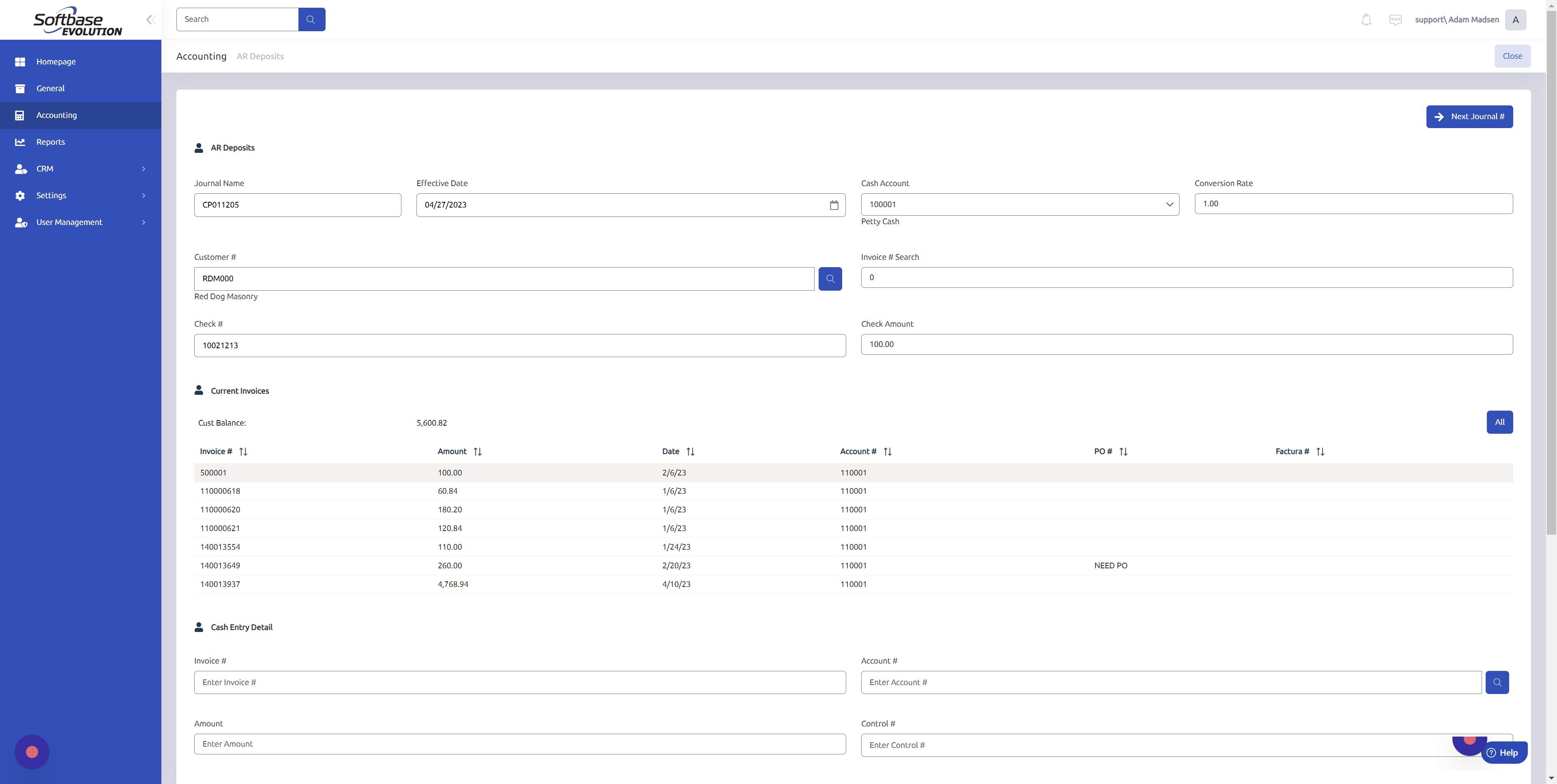The height and width of the screenshot is (784, 1557).
Task: Expand the Settings submenu chevron
Action: click(x=143, y=195)
